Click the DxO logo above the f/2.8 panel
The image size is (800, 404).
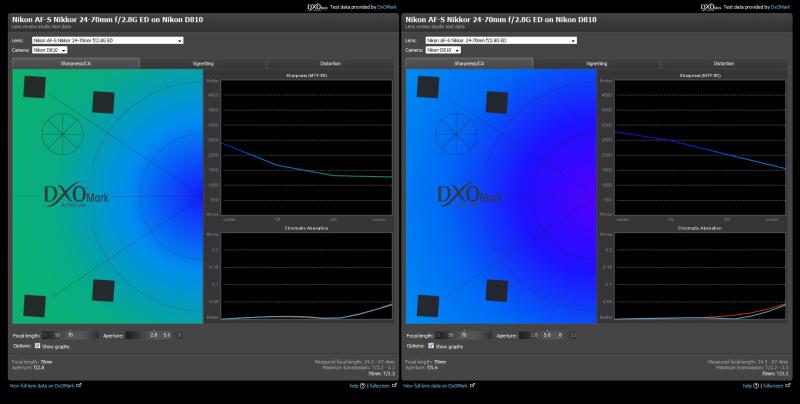[x=317, y=7]
